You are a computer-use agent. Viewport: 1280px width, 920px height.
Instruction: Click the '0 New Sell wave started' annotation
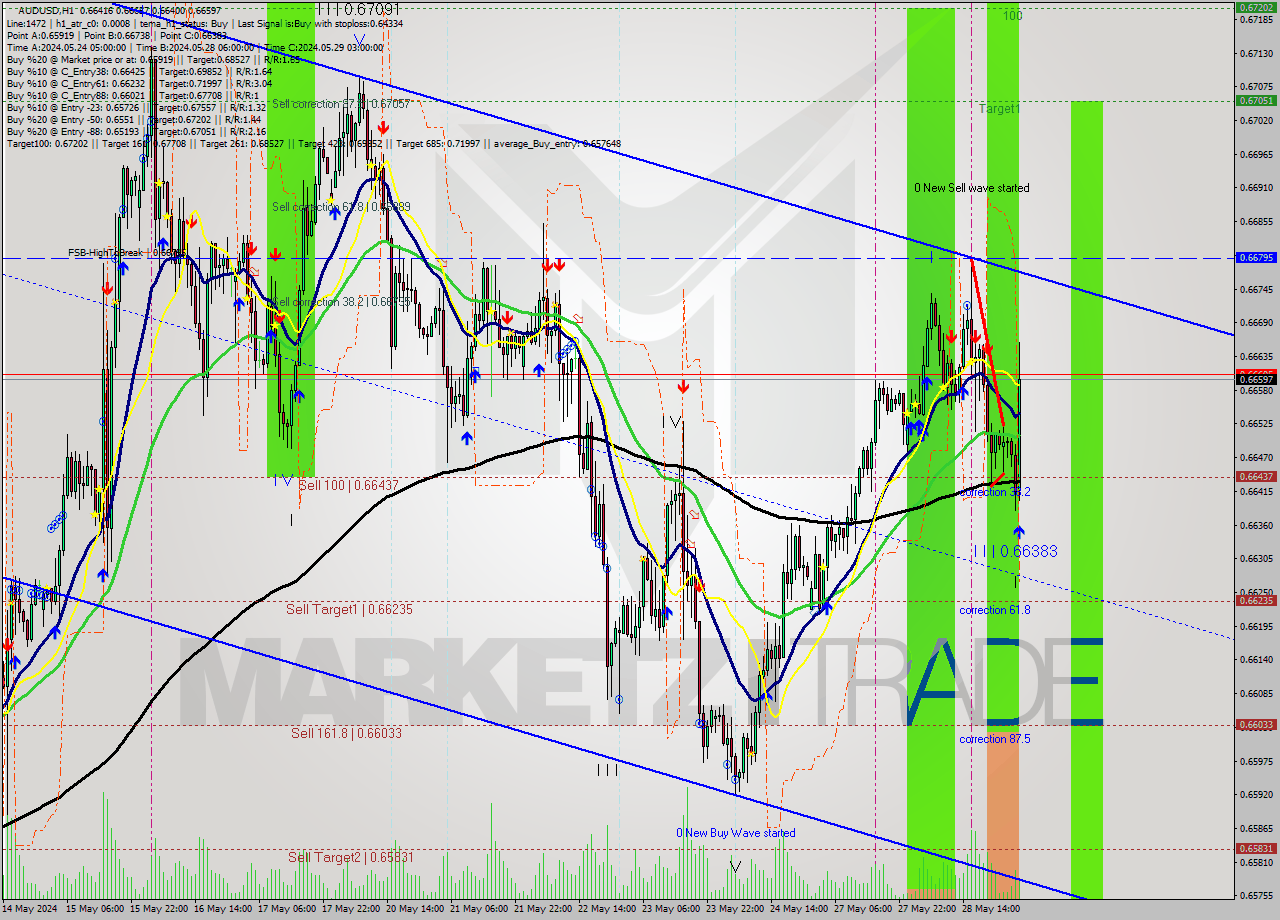point(972,188)
